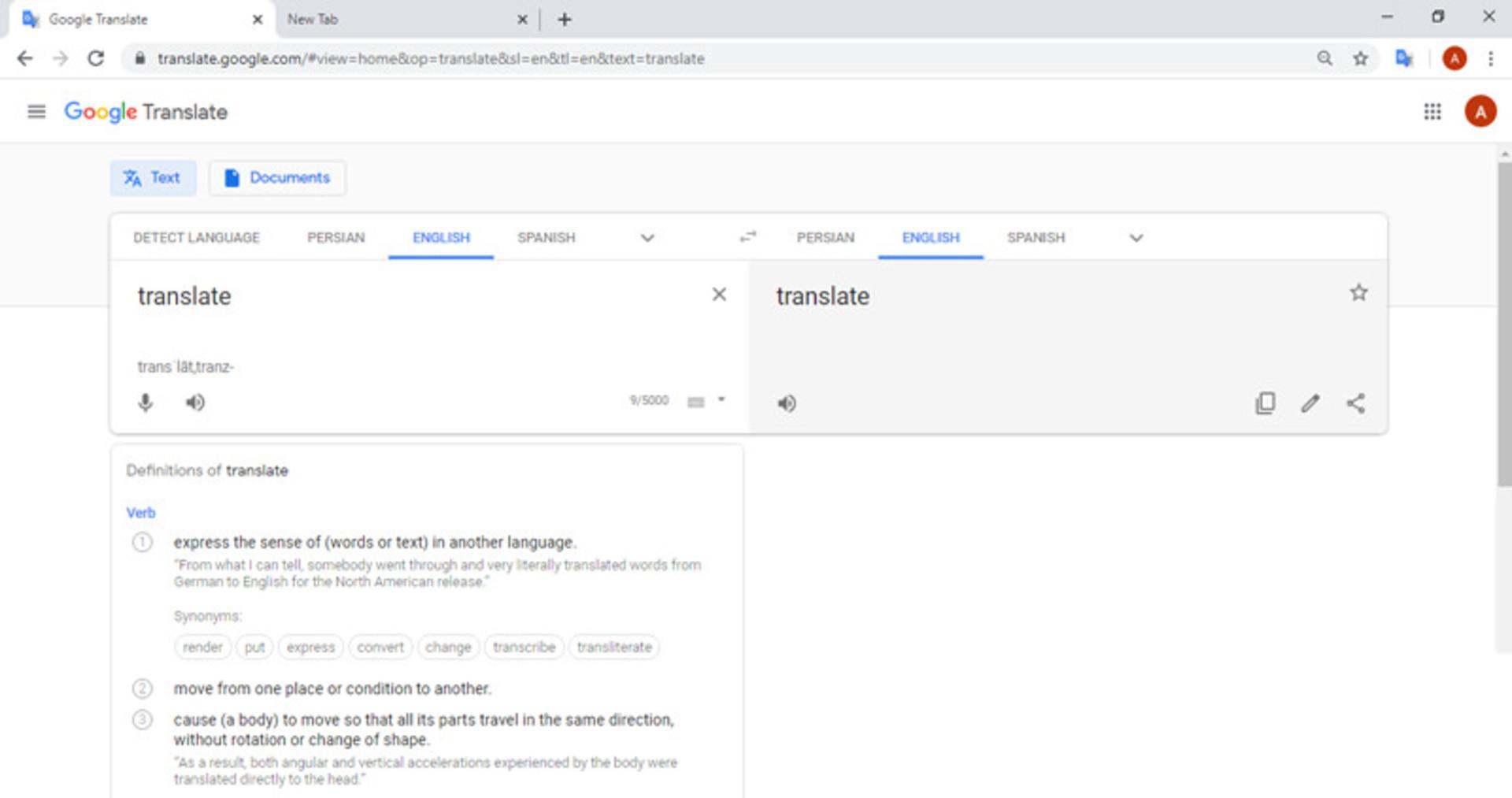Expand the target language list
The height and width of the screenshot is (798, 1512).
pyautogui.click(x=1136, y=238)
